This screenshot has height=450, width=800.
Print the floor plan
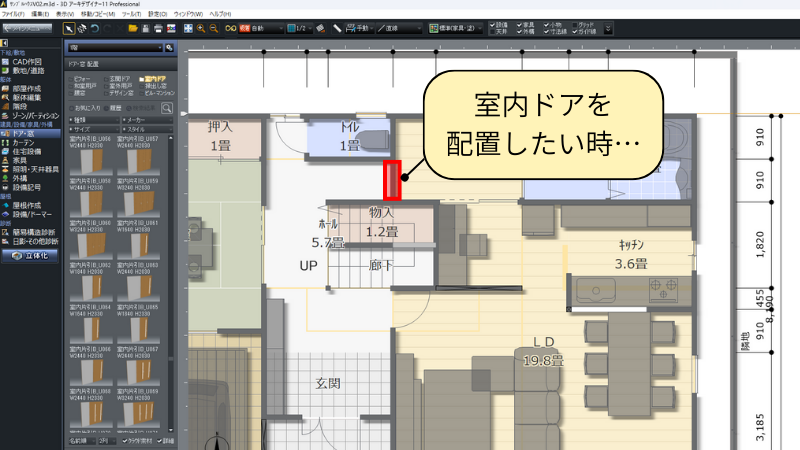[x=158, y=29]
